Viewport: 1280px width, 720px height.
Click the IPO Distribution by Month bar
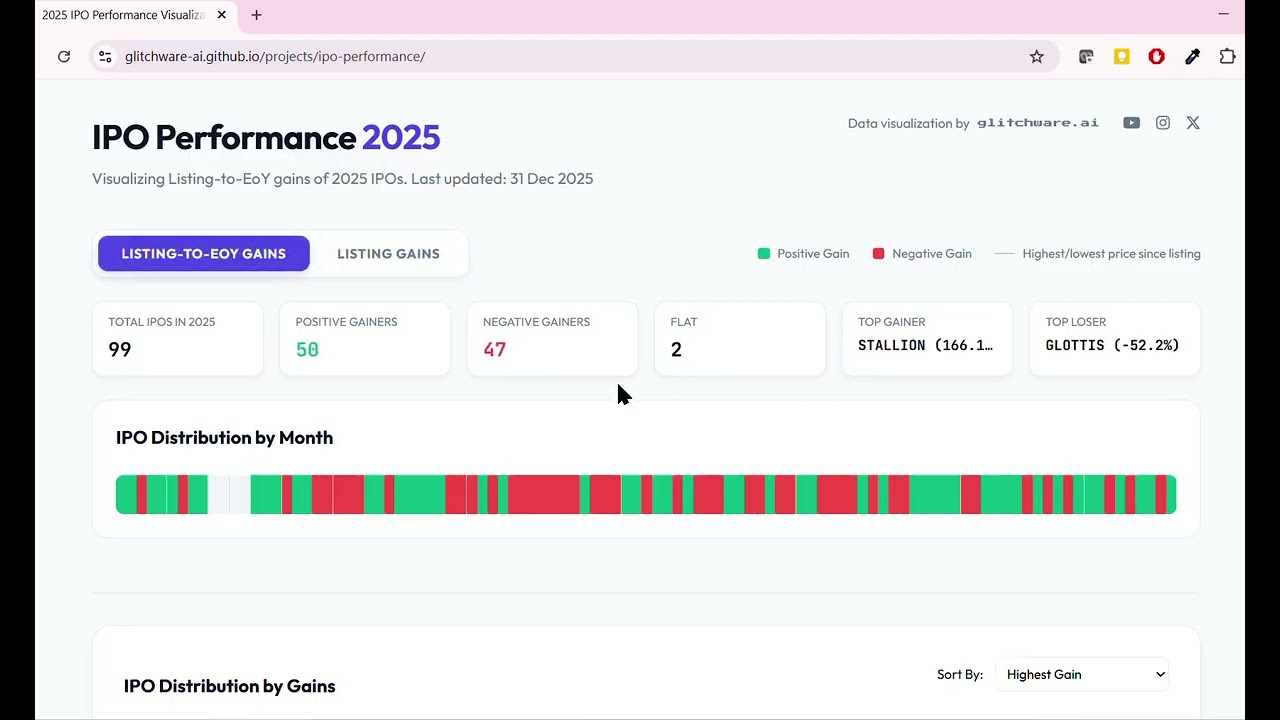coord(646,495)
